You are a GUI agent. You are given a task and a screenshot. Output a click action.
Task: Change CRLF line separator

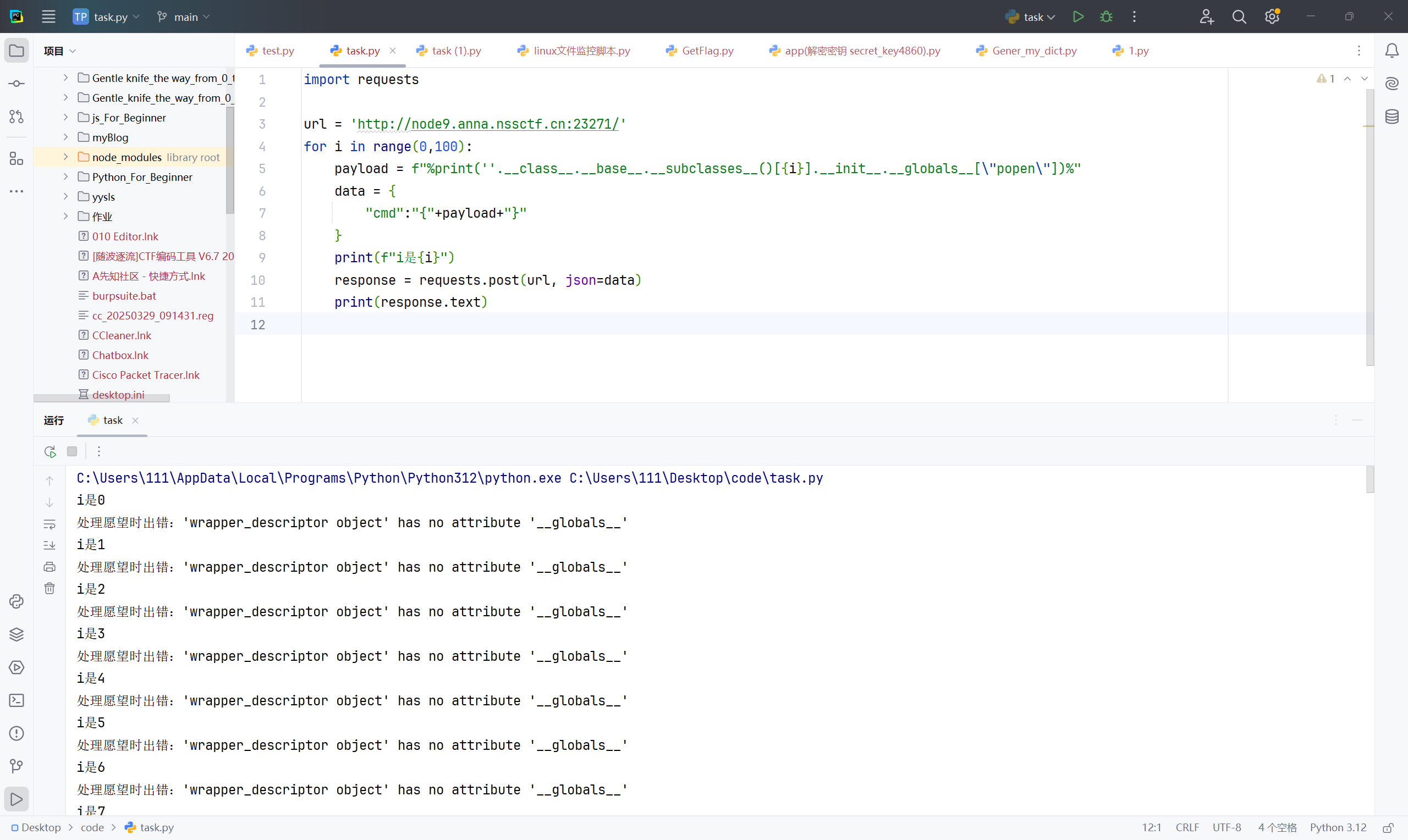pos(1187,827)
